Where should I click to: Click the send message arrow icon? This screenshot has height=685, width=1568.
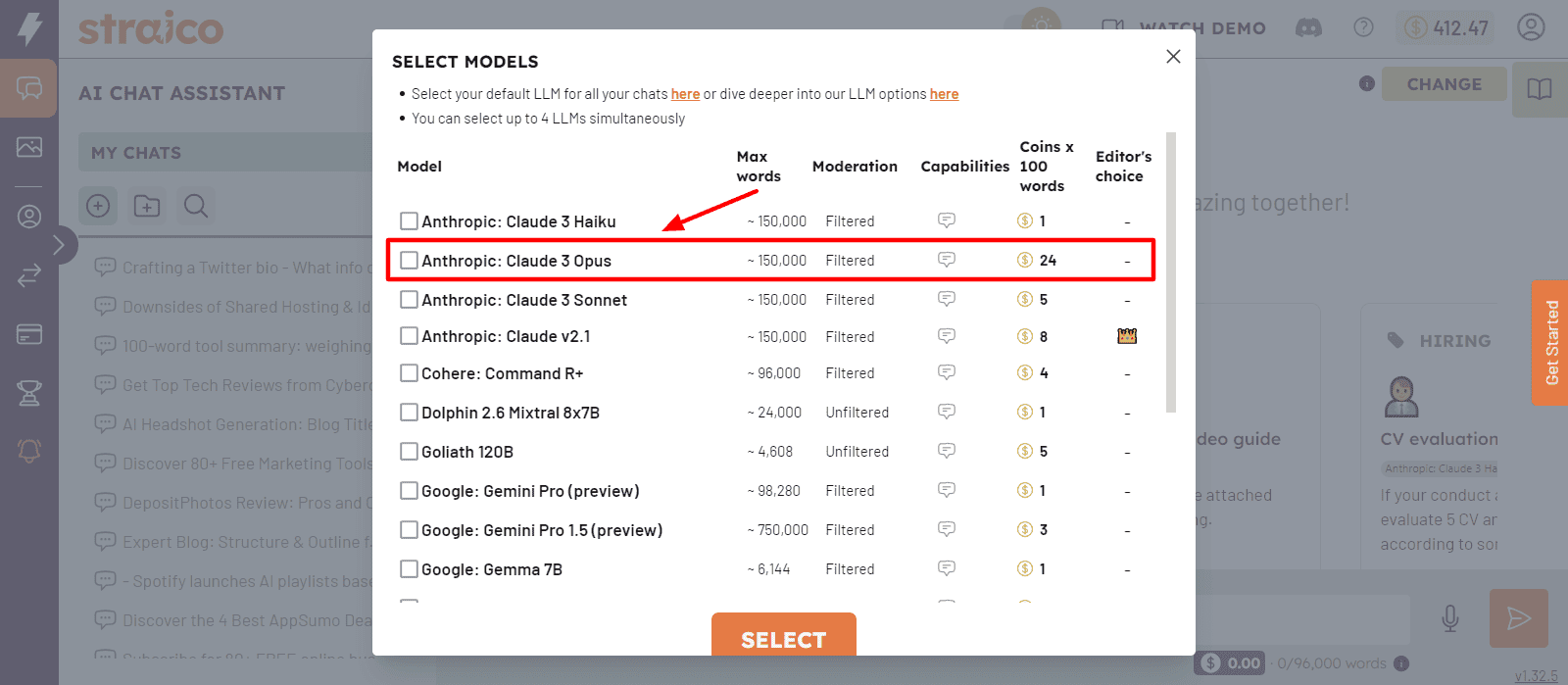(1518, 618)
